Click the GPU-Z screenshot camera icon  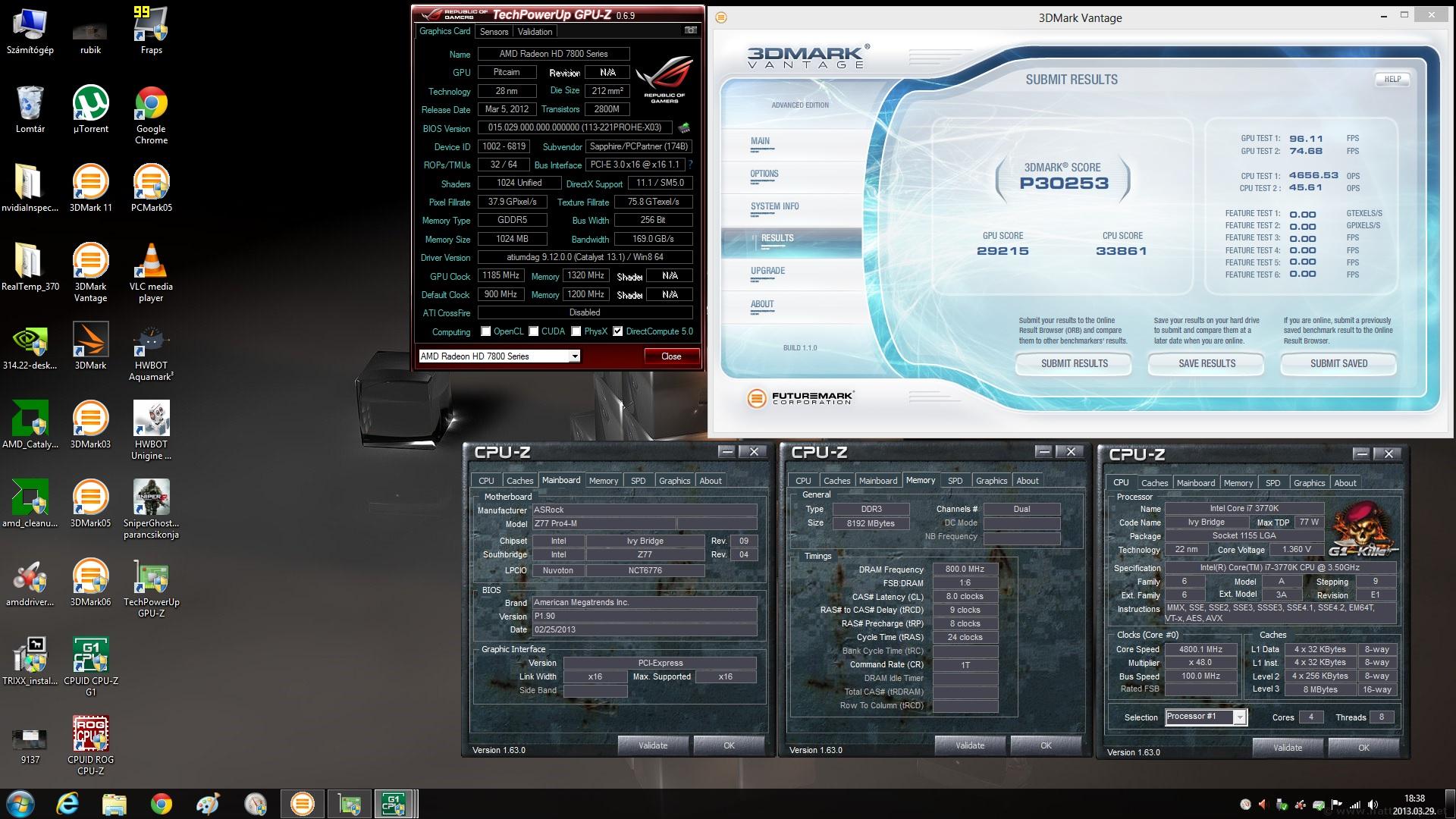tap(690, 30)
